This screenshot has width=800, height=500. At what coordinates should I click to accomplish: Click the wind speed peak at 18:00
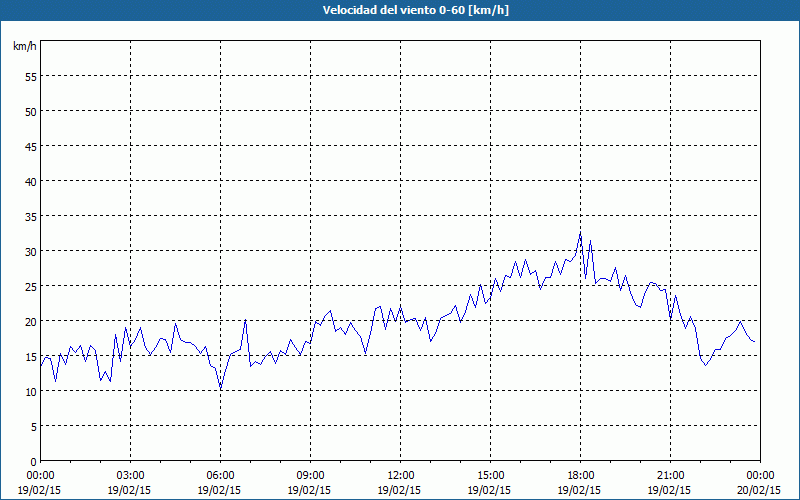[581, 233]
